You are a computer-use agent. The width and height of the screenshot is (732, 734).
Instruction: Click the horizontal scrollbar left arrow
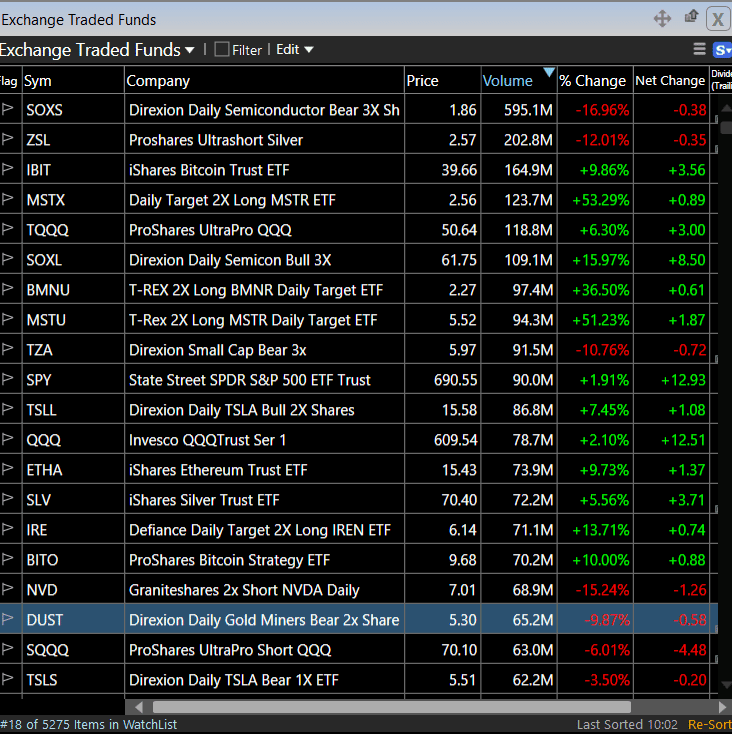pos(139,707)
